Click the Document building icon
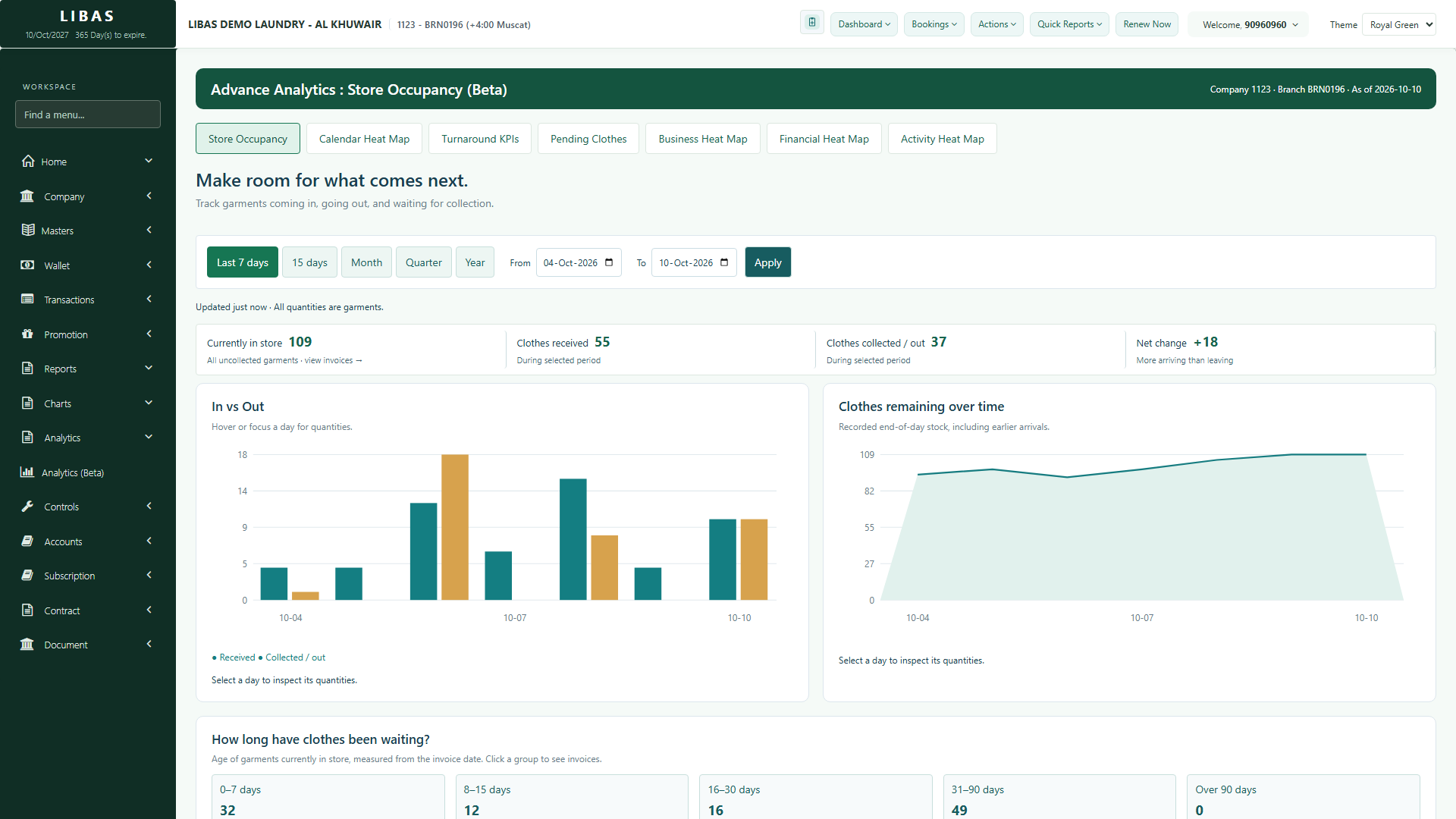Screen dimensions: 1456x819 pos(27,644)
